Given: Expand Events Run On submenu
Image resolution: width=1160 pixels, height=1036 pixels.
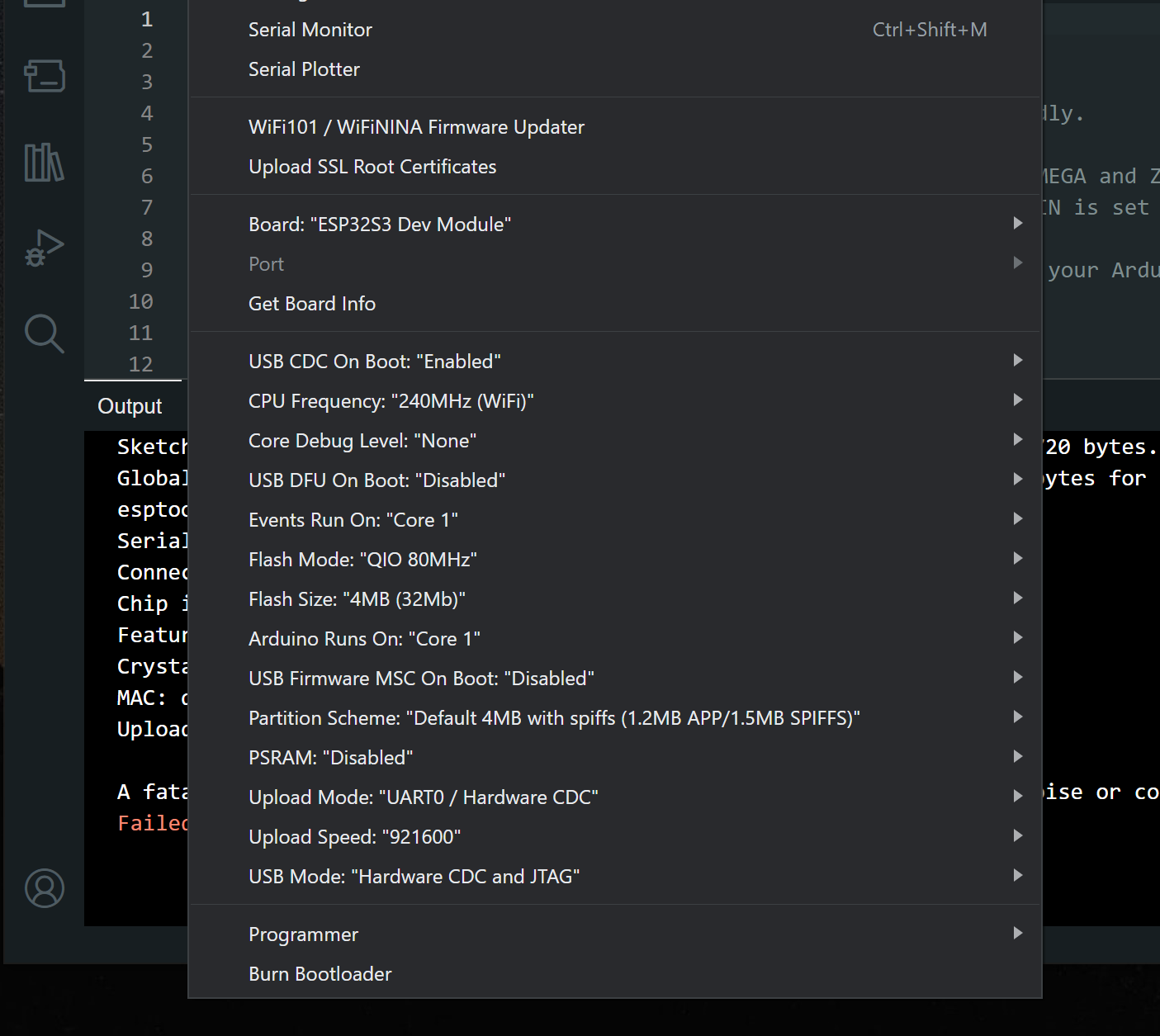Looking at the screenshot, I should pos(615,520).
